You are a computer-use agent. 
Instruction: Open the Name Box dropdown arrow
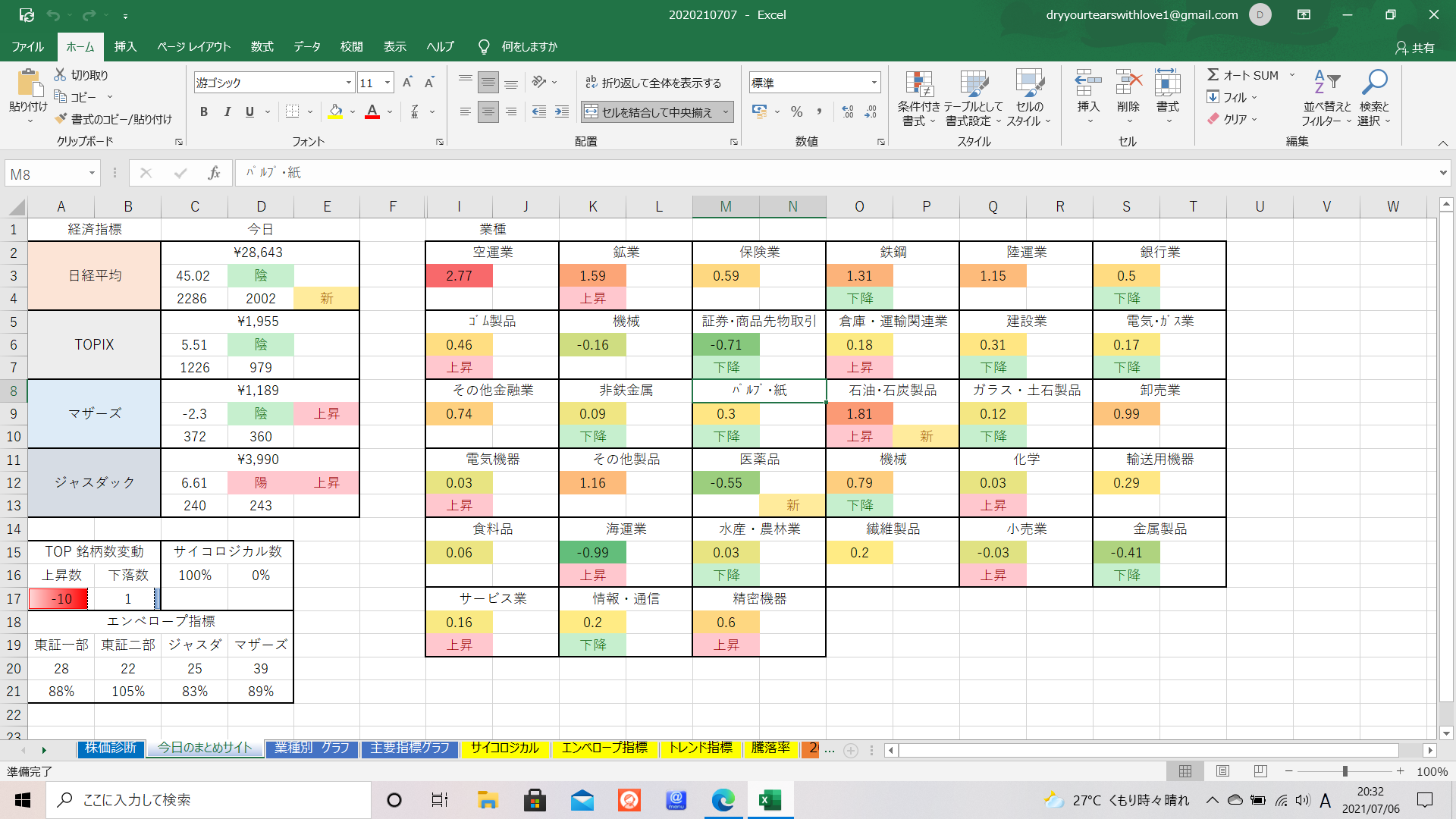[x=92, y=174]
